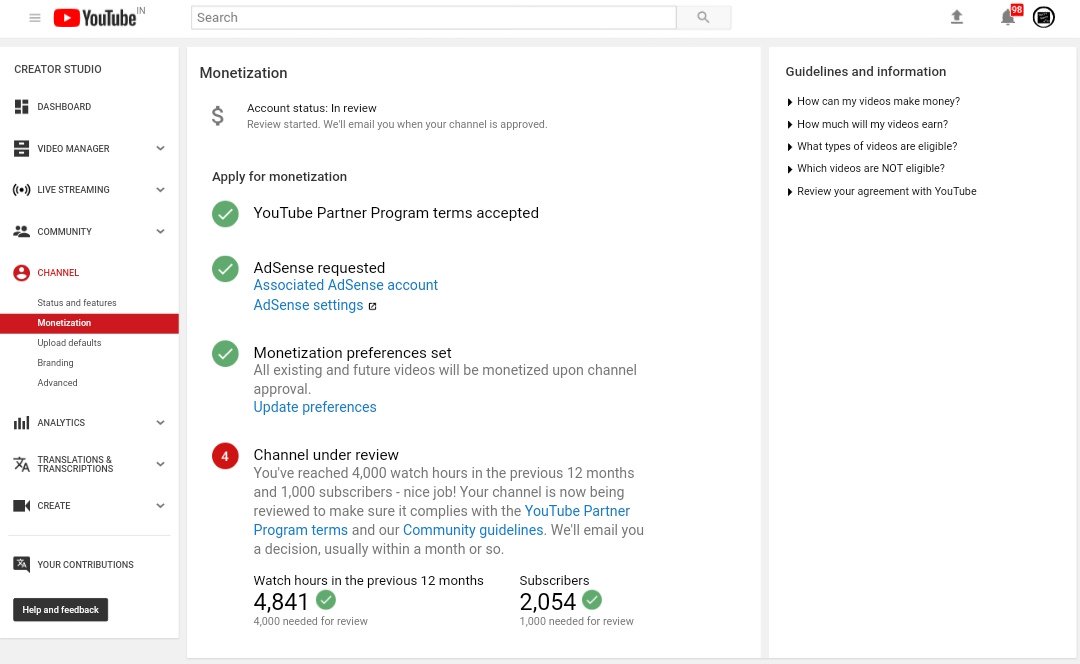
Task: Click the Creator Studio heading
Action: [x=58, y=69]
